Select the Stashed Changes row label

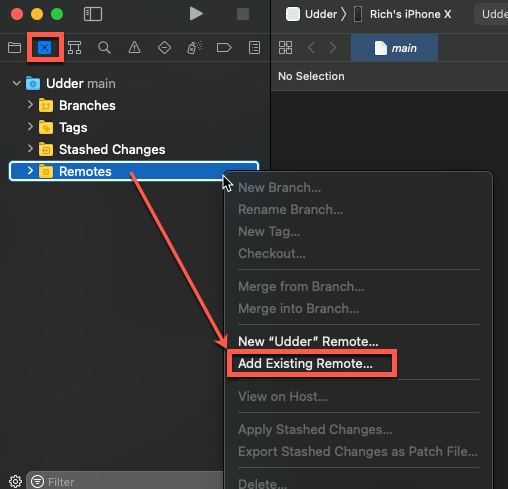coord(112,150)
